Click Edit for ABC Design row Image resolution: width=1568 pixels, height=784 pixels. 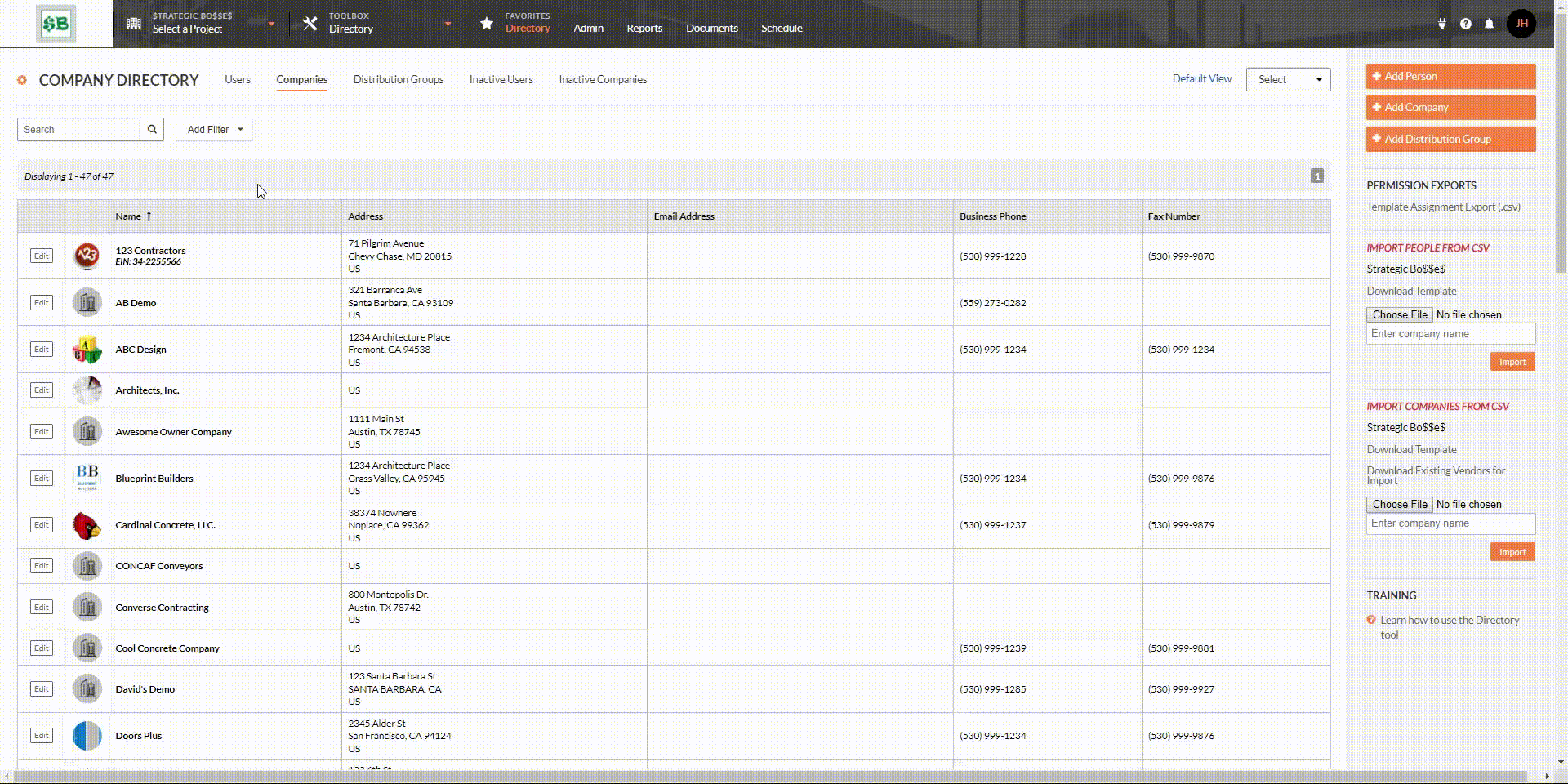coord(41,350)
